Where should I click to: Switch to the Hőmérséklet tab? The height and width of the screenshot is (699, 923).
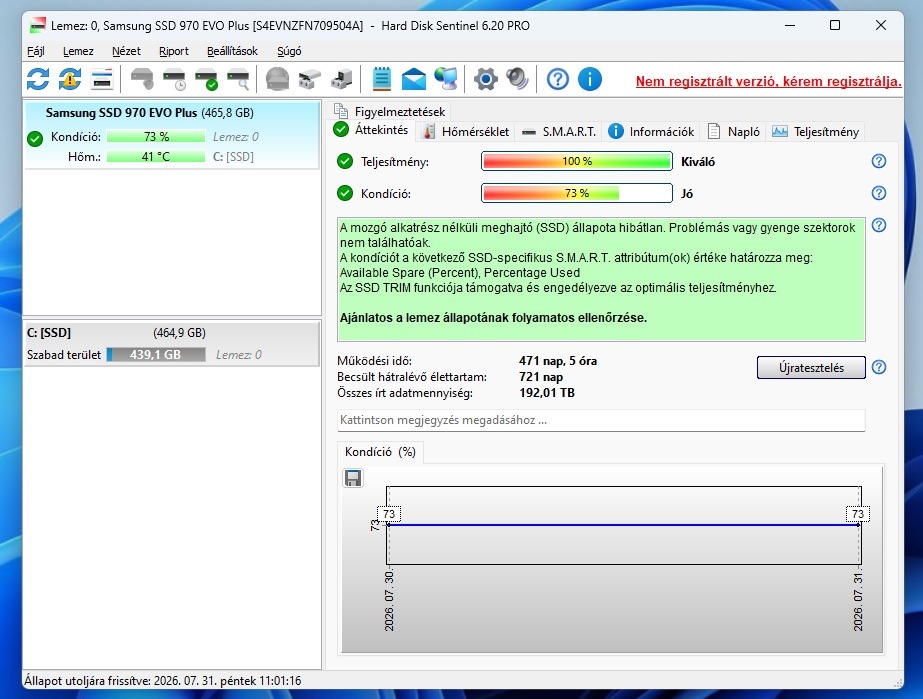coord(466,132)
